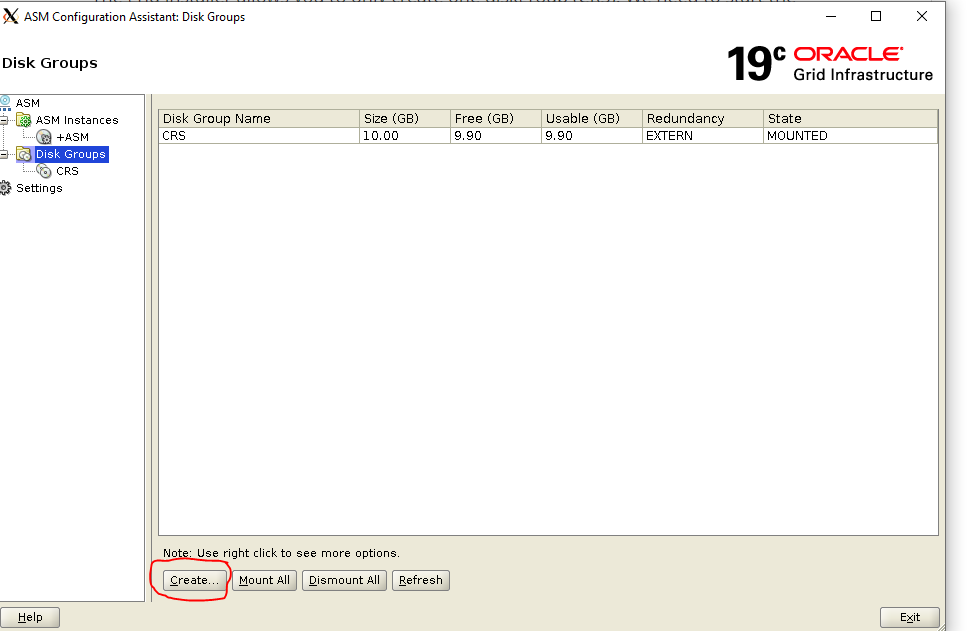Image resolution: width=967 pixels, height=631 pixels.
Task: Click the Settings gear icon
Action: tap(5, 188)
